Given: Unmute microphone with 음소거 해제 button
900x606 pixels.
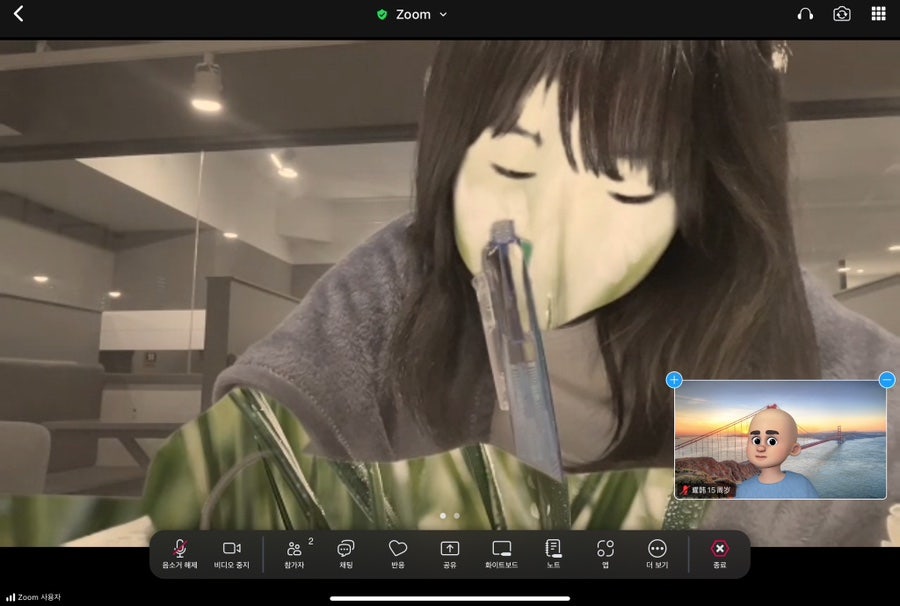Looking at the screenshot, I should tap(180, 553).
